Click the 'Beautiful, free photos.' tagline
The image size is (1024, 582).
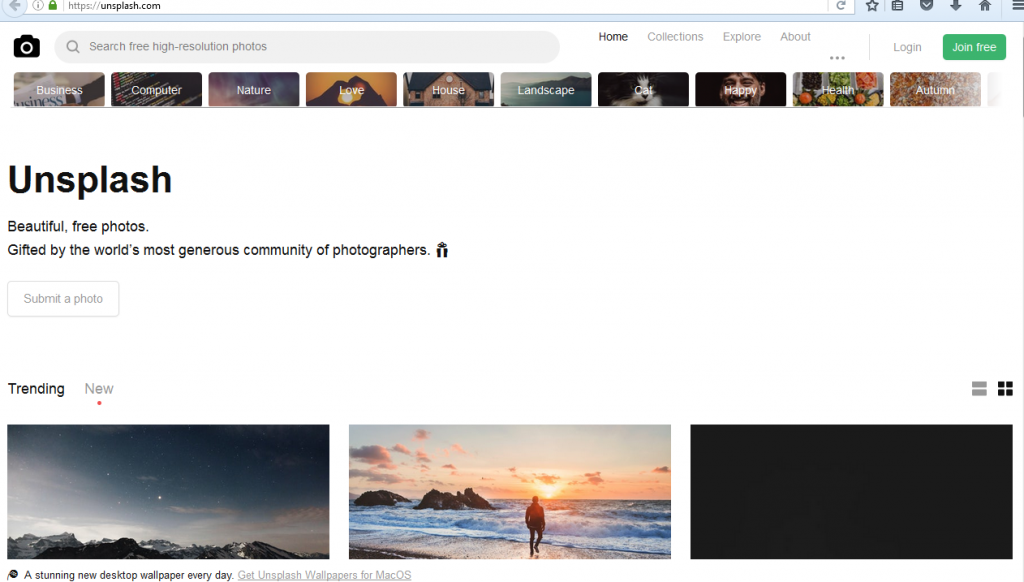tap(78, 227)
